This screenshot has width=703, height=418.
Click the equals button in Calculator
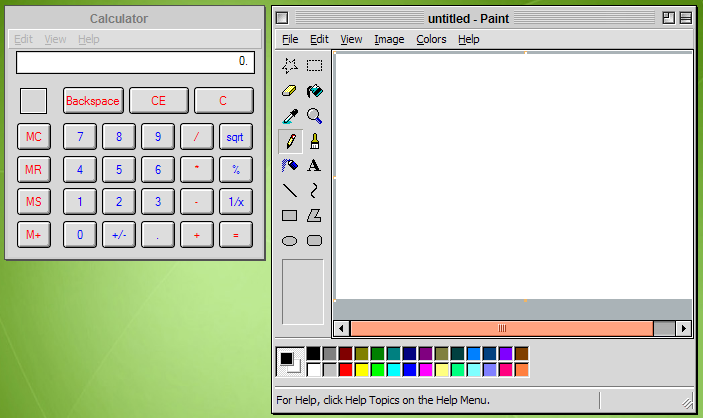(x=236, y=235)
